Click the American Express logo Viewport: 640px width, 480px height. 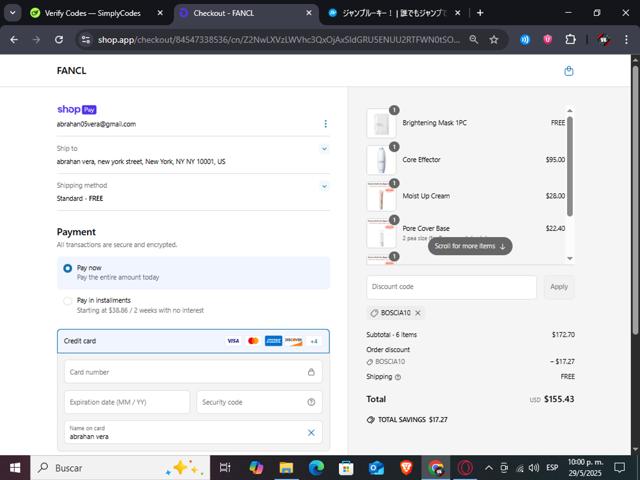pos(273,341)
